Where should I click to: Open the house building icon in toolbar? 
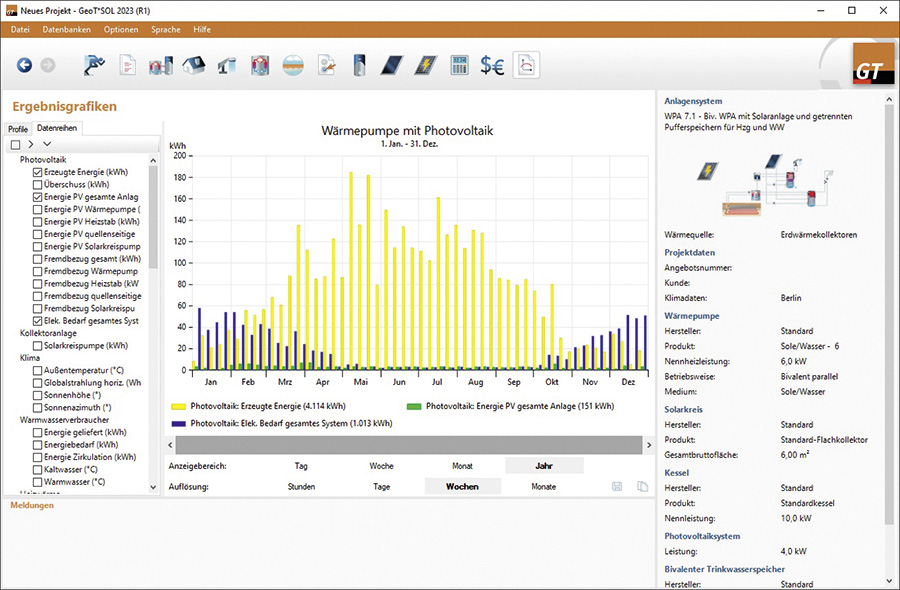(193, 65)
